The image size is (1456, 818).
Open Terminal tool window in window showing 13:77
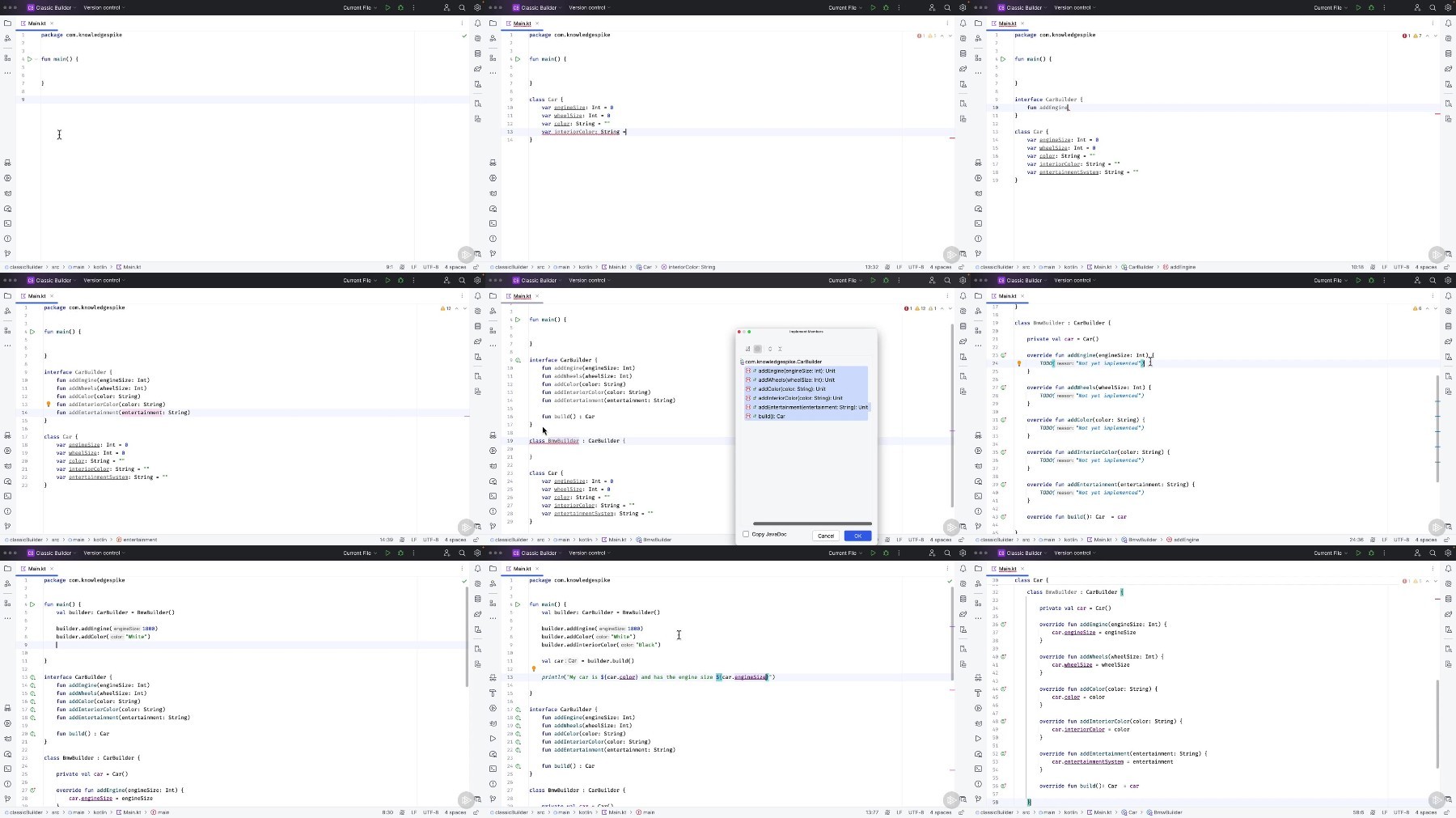pos(493,769)
